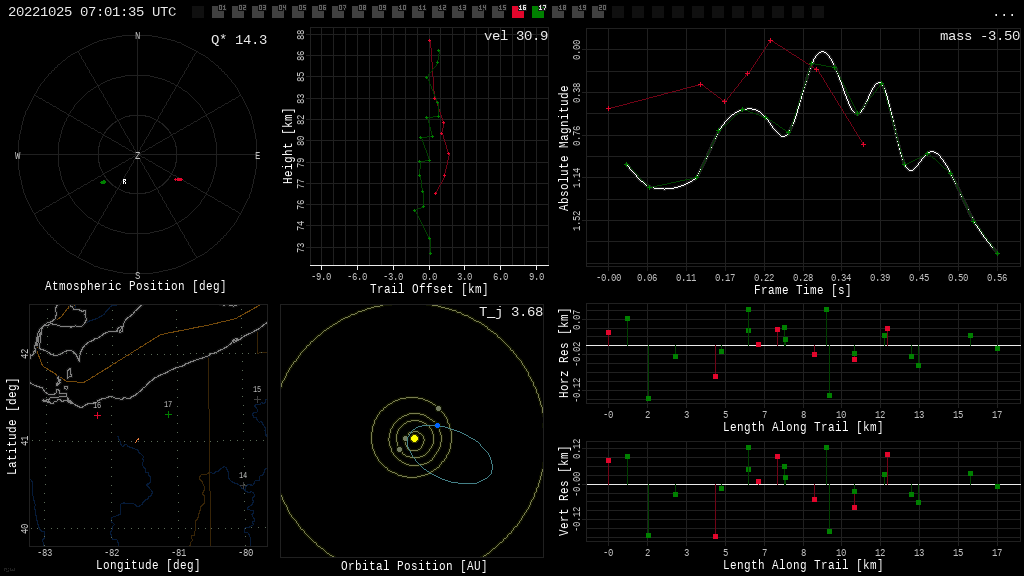Screen dimensions: 1024x576
Task: Click the Longitude [deg] axis label
Action: click(x=148, y=565)
